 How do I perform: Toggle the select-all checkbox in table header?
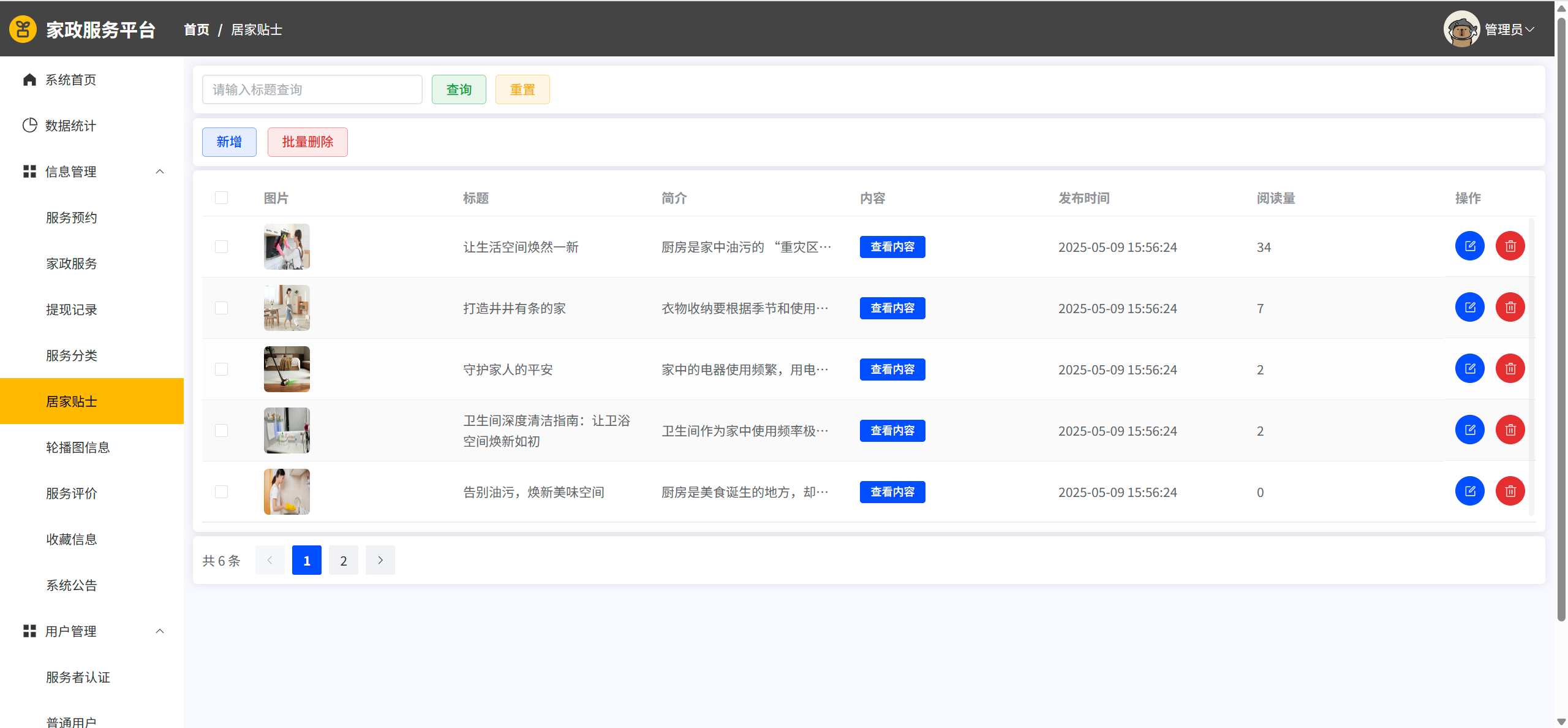[221, 198]
